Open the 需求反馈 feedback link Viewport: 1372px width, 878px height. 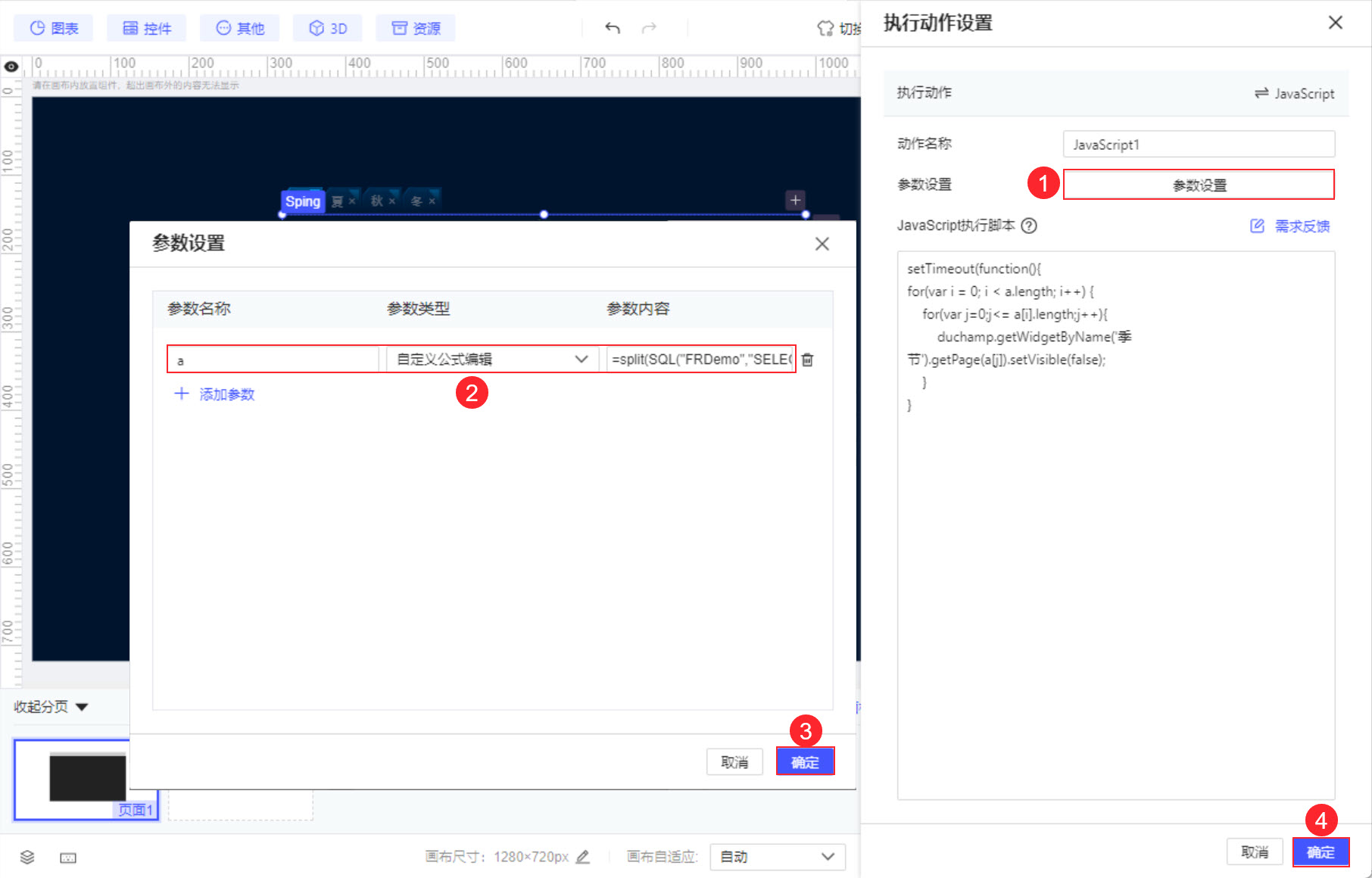tap(1289, 226)
